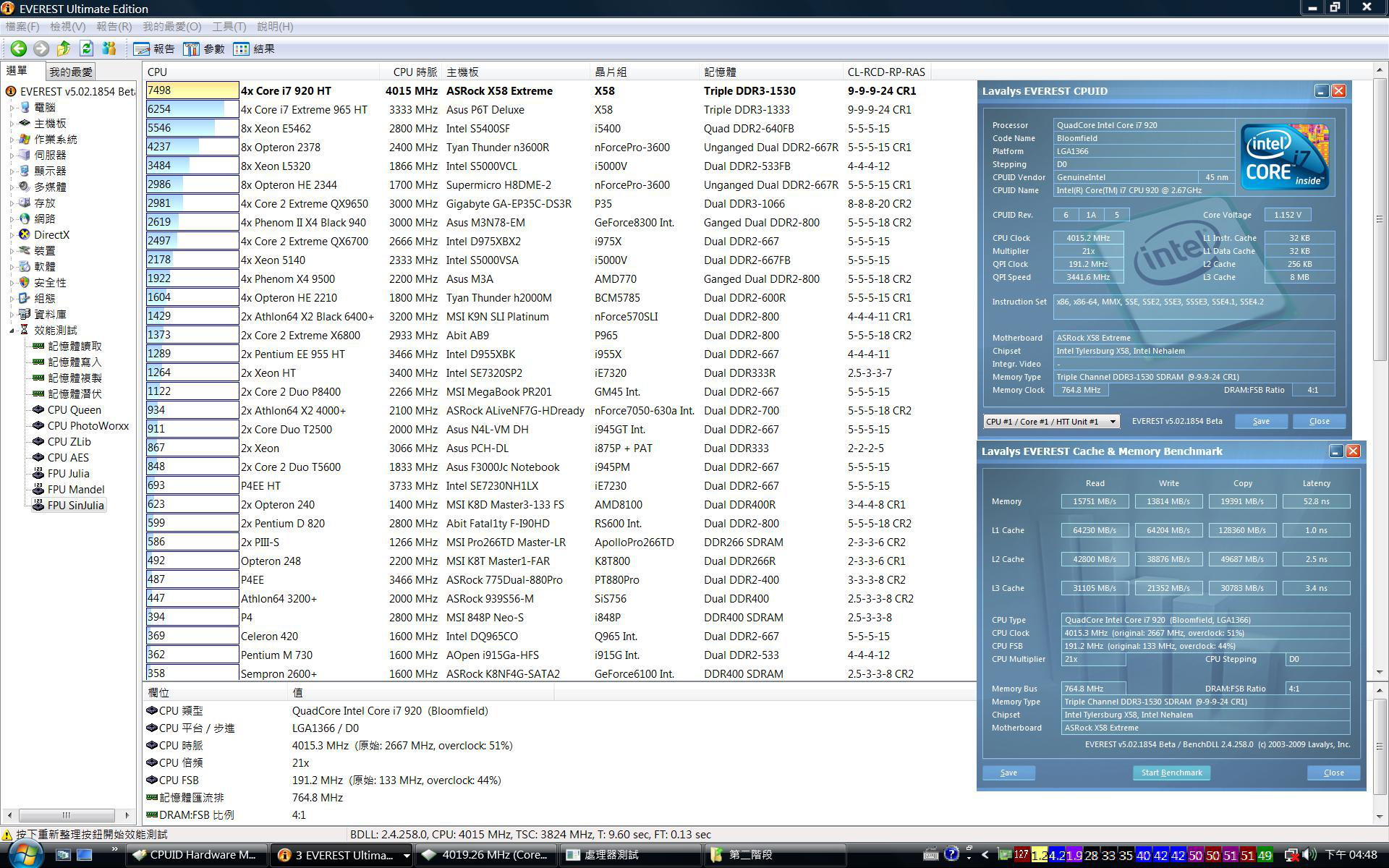The height and width of the screenshot is (868, 1389).
Task: Expand the 網路 network tree node arrow
Action: [x=12, y=218]
